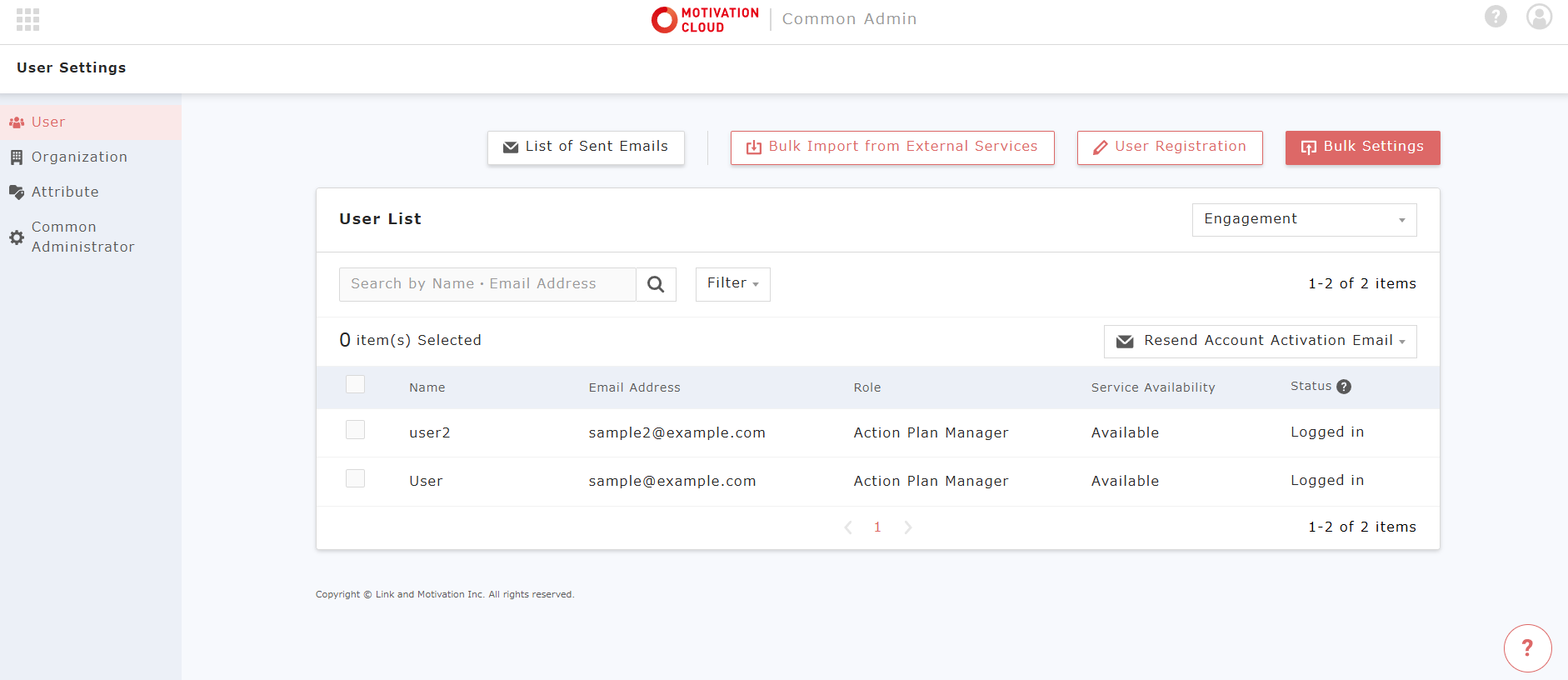The height and width of the screenshot is (680, 1568).
Task: Click the Bulk Settings button
Action: [x=1362, y=147]
